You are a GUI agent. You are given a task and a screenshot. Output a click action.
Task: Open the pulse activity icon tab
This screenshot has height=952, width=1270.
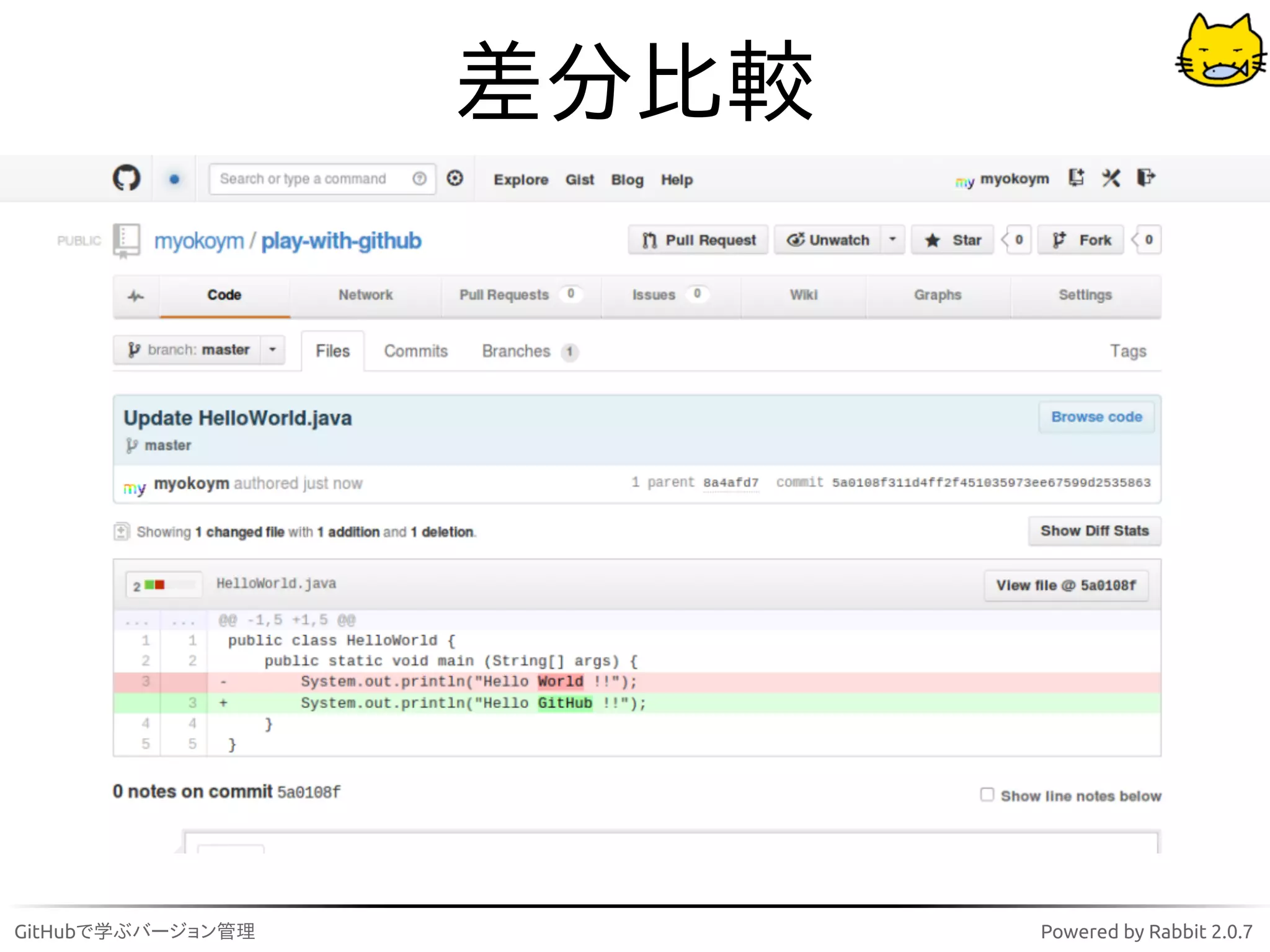(136, 296)
